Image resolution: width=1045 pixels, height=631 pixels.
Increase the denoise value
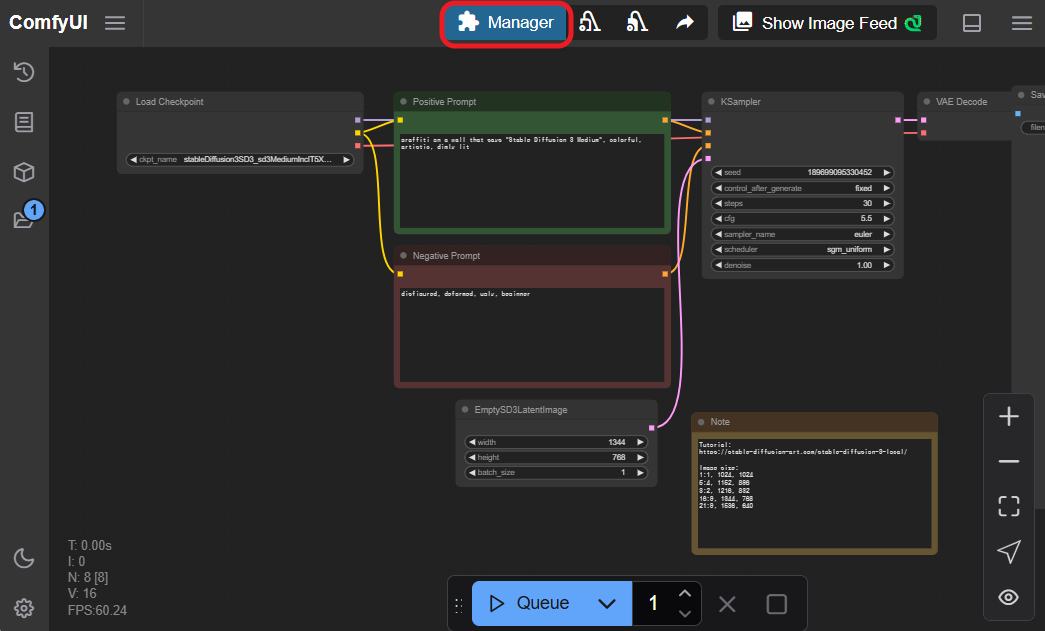click(x=887, y=265)
